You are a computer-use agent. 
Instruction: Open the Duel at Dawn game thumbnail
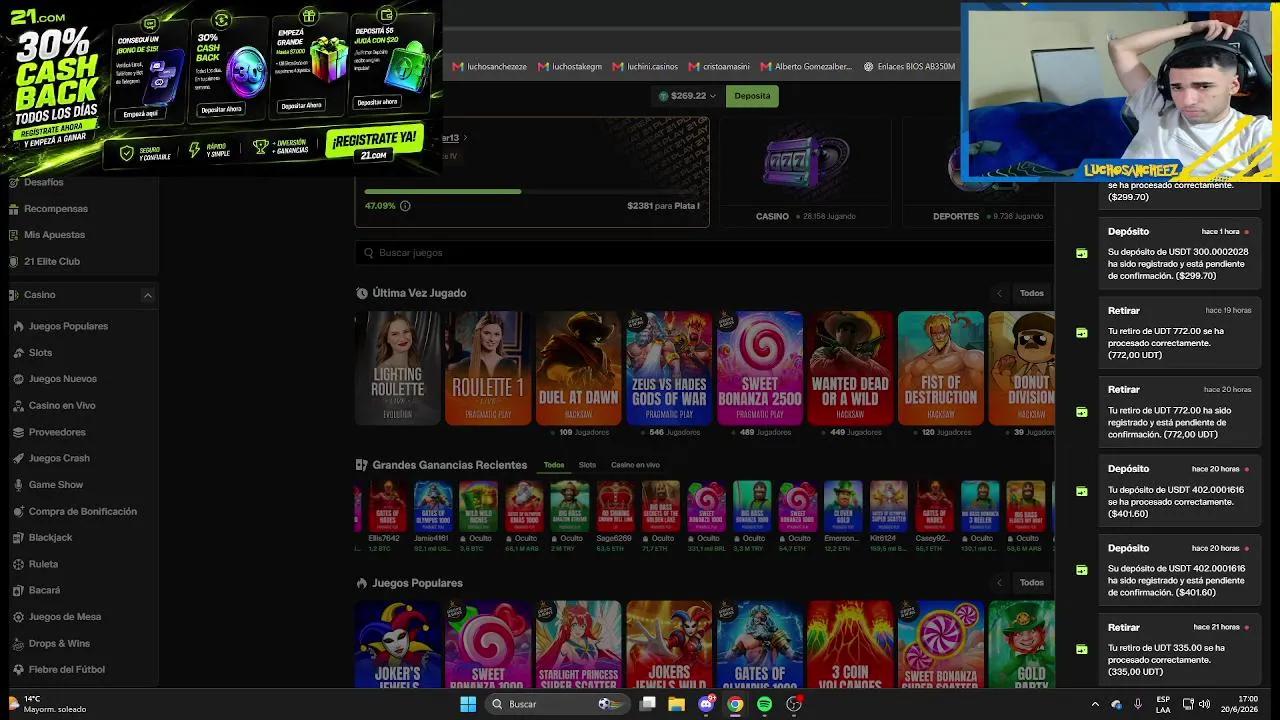tap(578, 368)
